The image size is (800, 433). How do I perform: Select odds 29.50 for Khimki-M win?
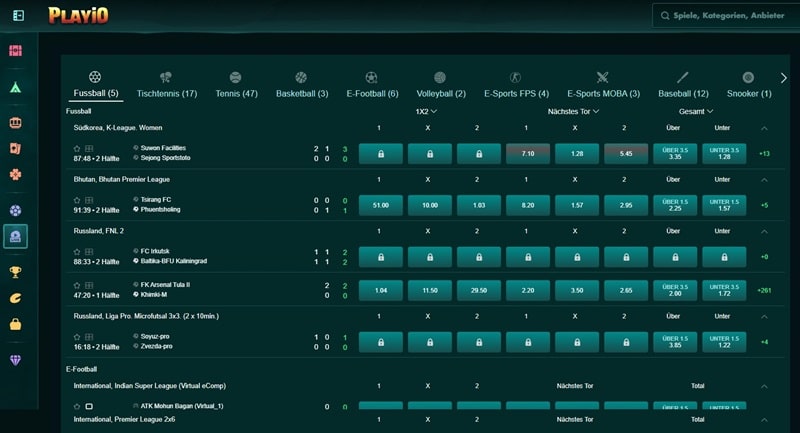point(479,290)
